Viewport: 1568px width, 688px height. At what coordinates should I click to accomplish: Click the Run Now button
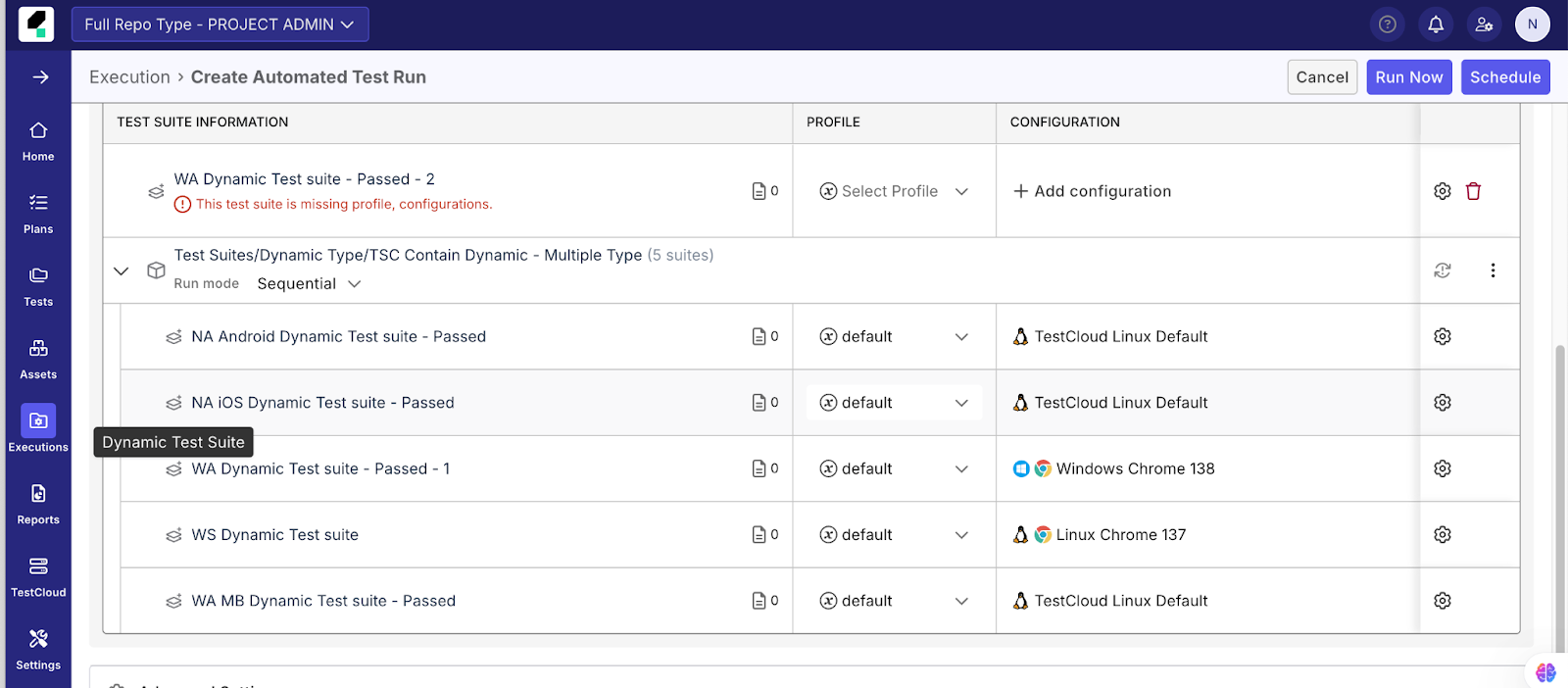[1408, 77]
